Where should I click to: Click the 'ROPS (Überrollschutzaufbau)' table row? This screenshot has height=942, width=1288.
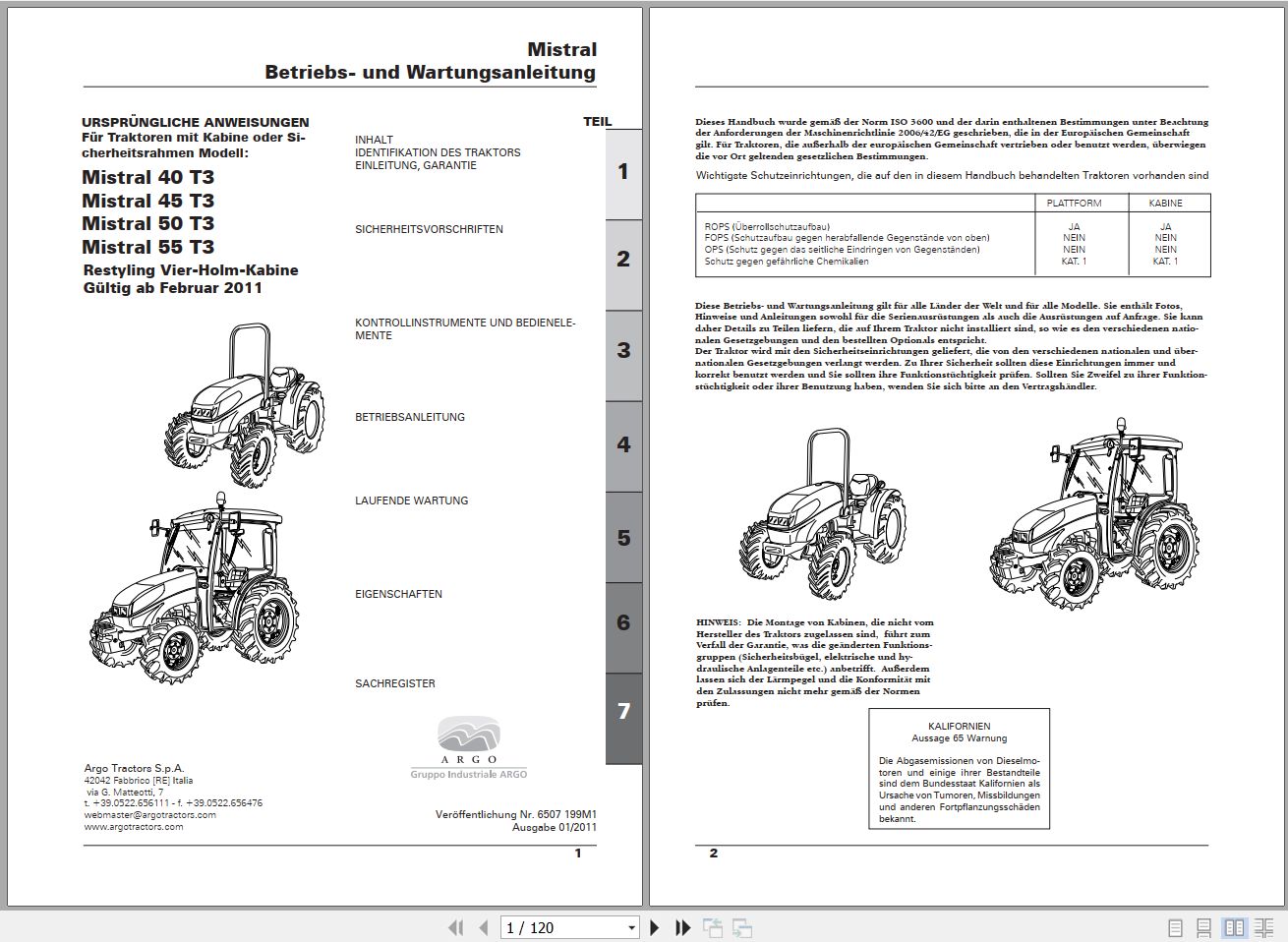tap(952, 227)
